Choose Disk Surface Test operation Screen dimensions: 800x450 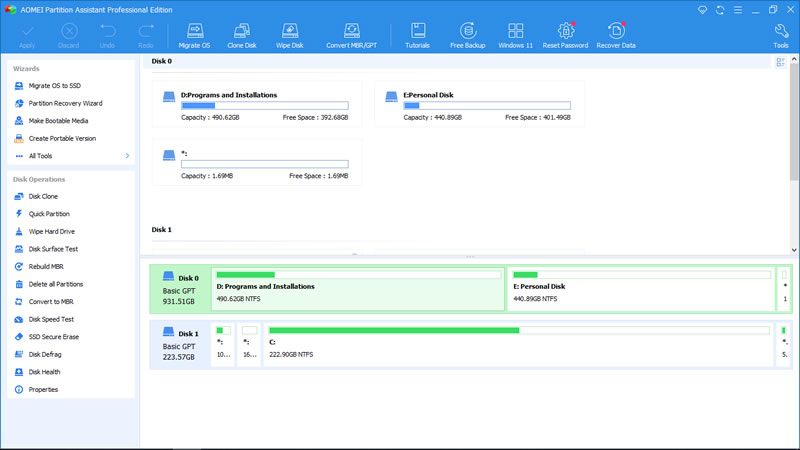point(53,249)
